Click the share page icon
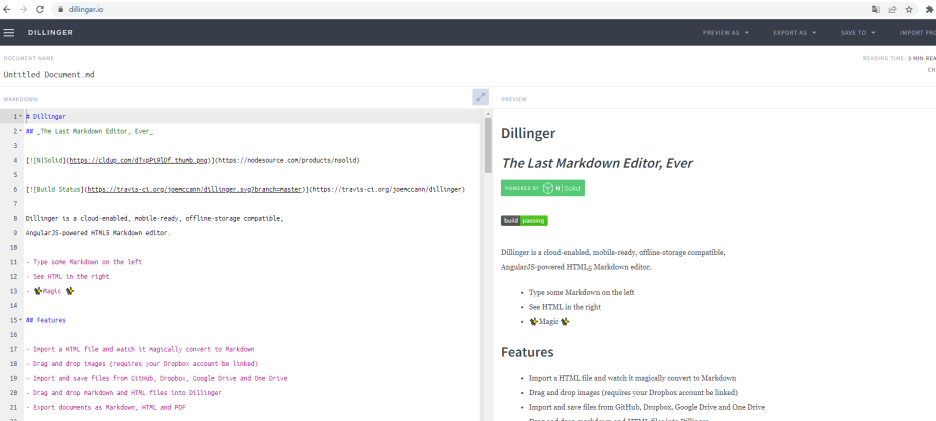Image resolution: width=936 pixels, height=421 pixels. pyautogui.click(x=892, y=9)
